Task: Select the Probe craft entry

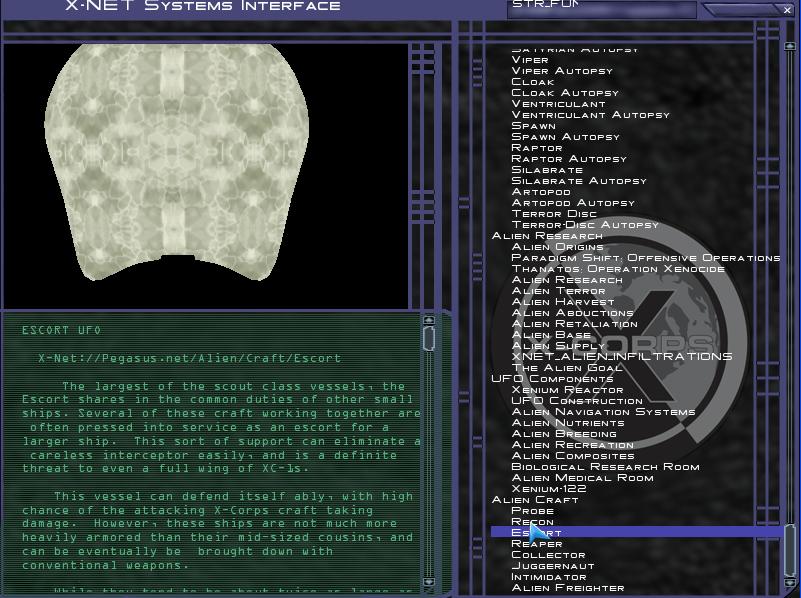Action: coord(533,511)
